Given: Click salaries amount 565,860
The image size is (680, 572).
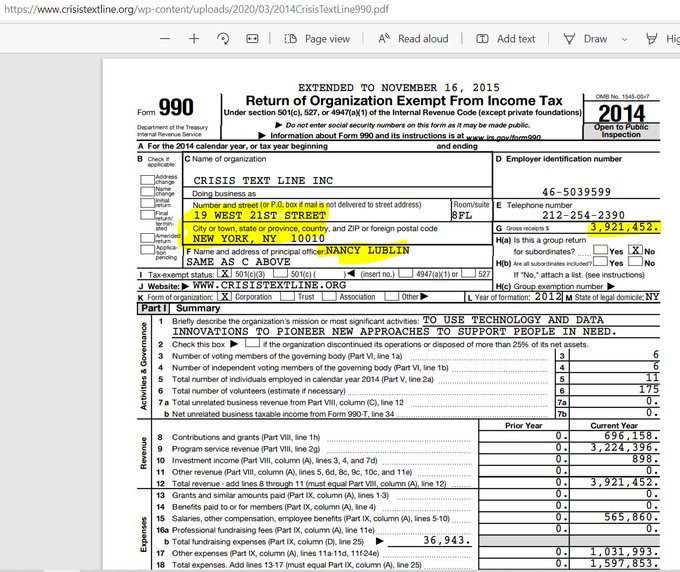Looking at the screenshot, I should click(631, 517).
